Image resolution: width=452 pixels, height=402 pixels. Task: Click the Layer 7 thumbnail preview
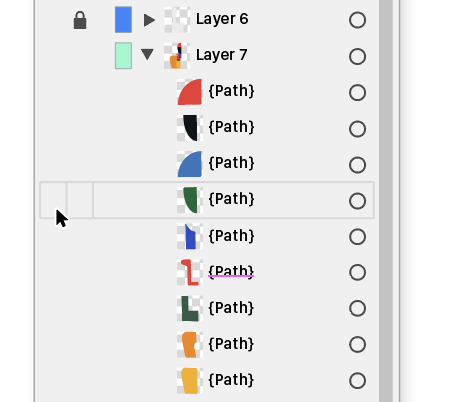[x=177, y=56]
